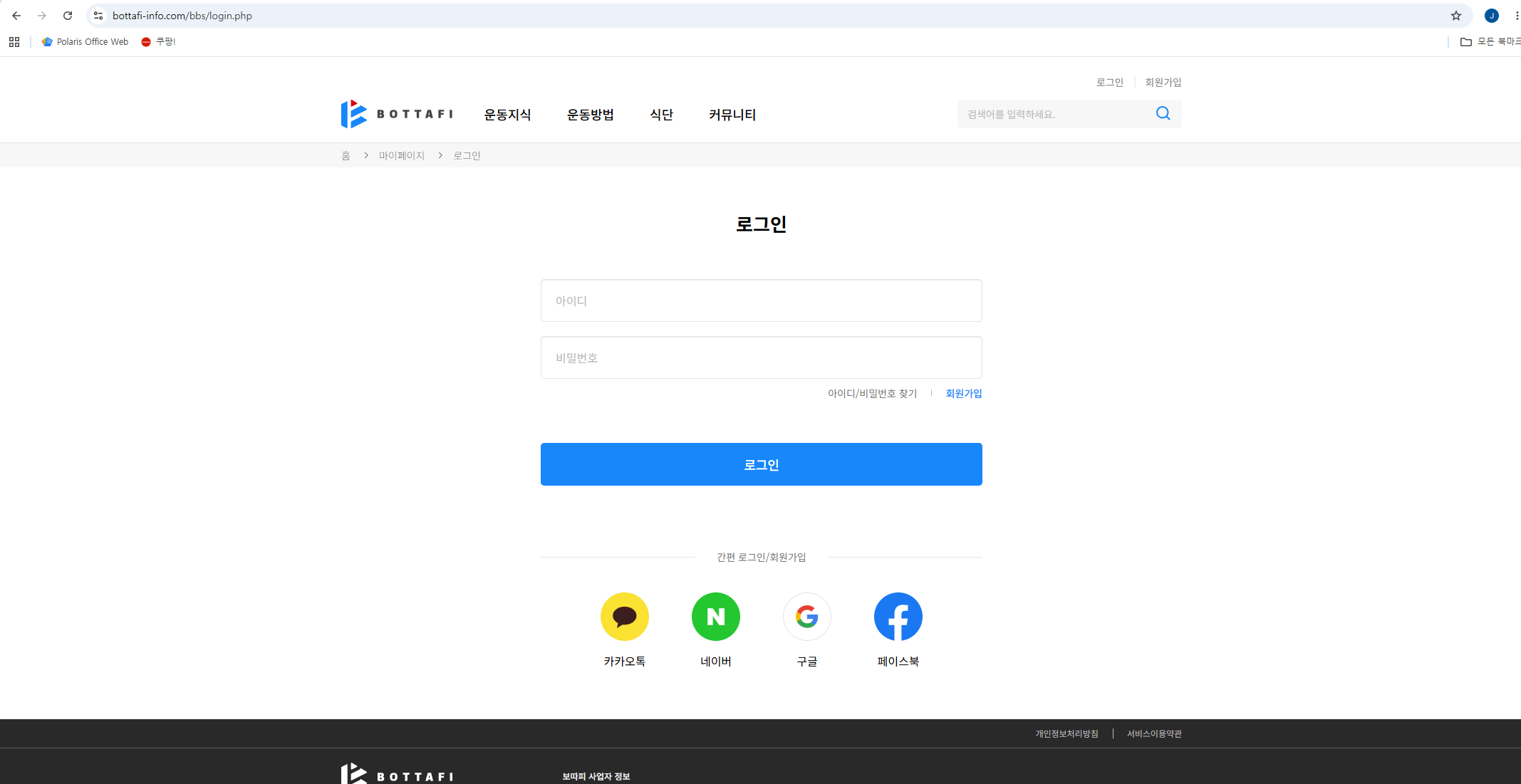
Task: Open the 모든 북마크 folder
Action: pos(1490,42)
